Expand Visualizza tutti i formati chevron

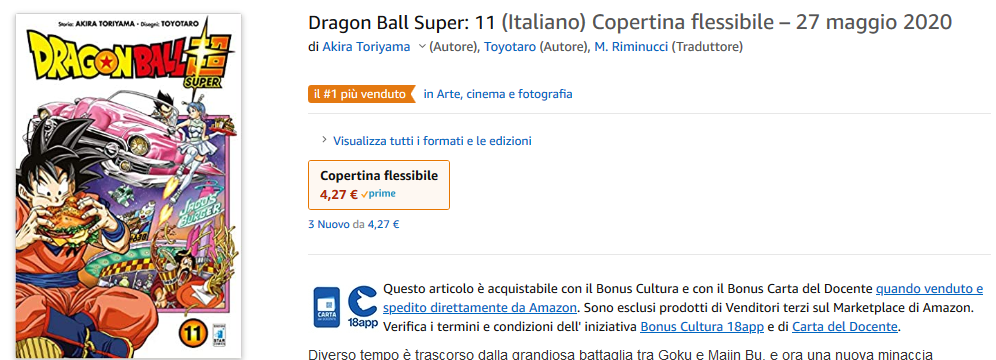point(325,140)
